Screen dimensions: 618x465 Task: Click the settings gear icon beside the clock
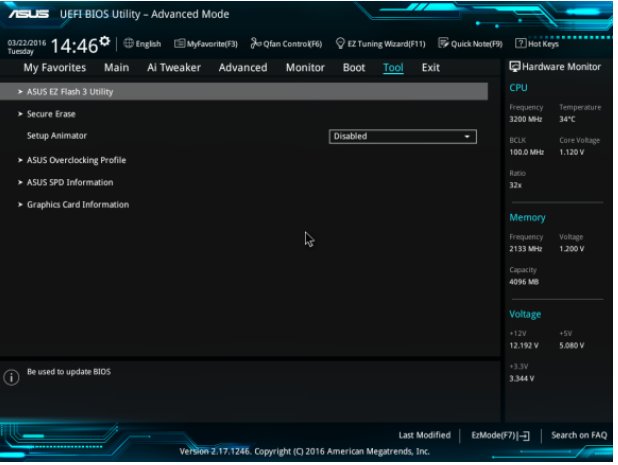pos(105,41)
